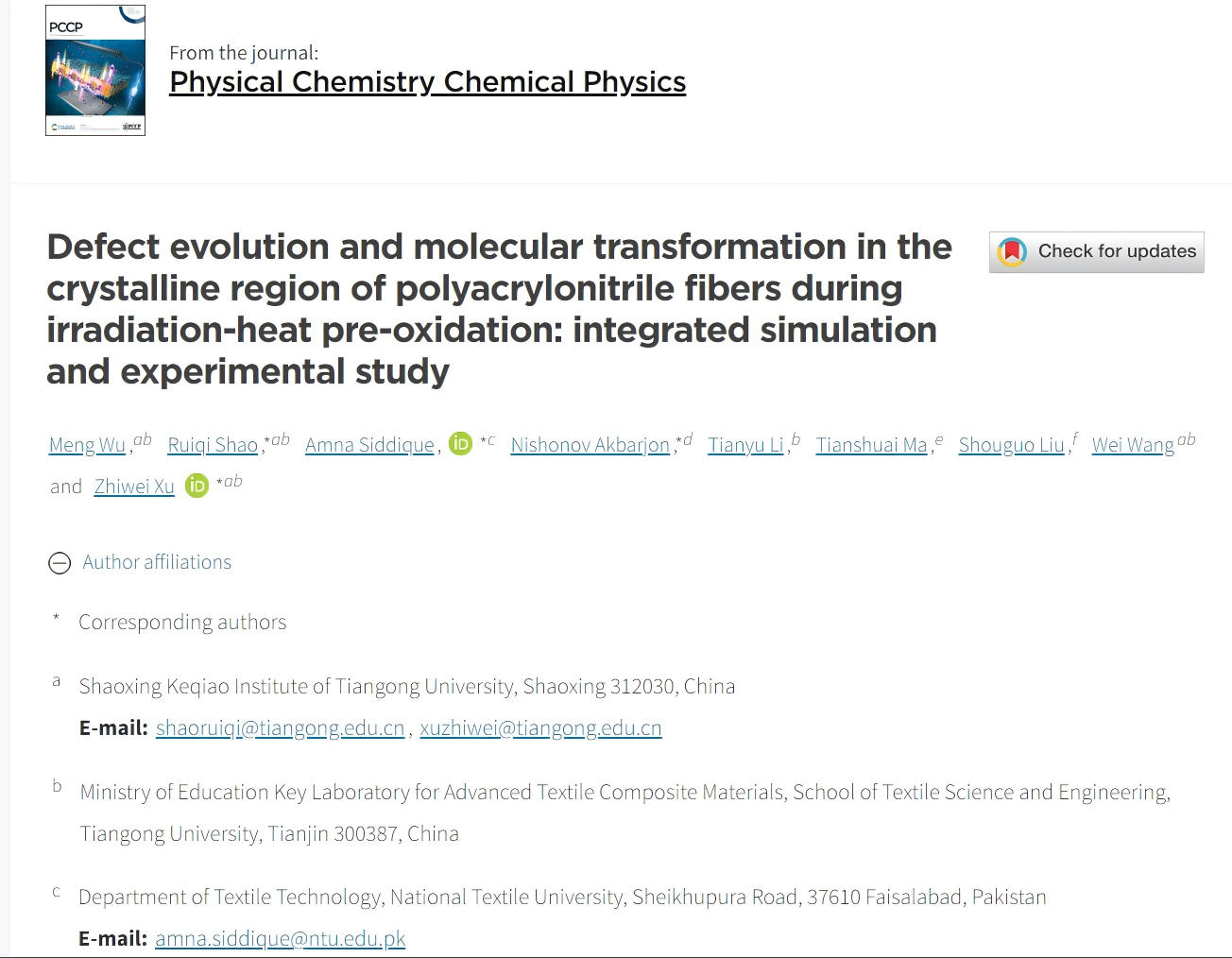
Task: Open author Tianyu Li's link
Action: coord(745,445)
